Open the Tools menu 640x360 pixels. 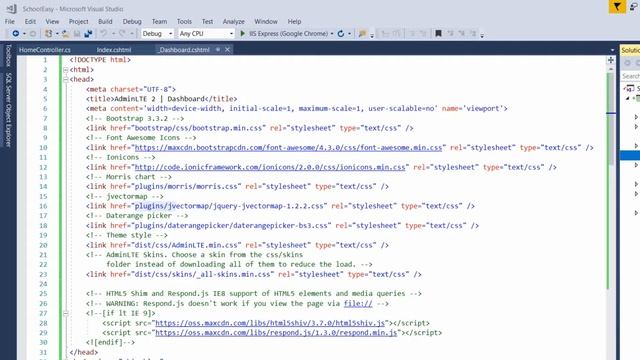184,21
